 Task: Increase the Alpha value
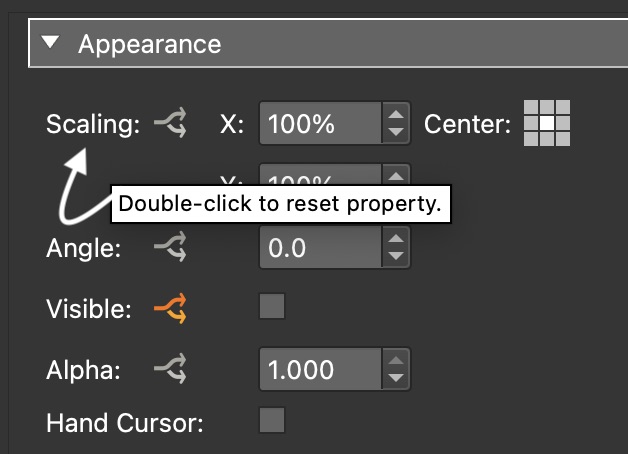[397, 361]
